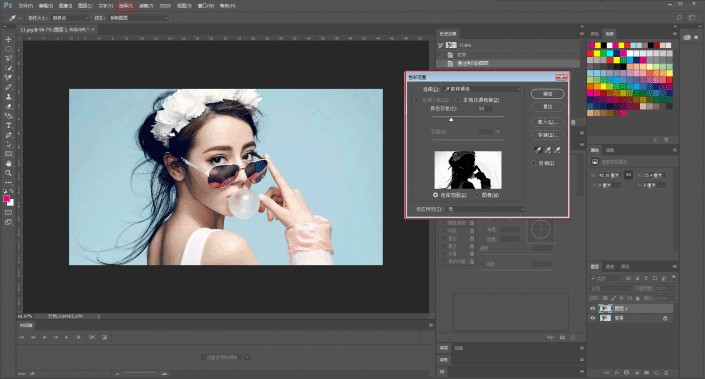Select the Clone Stamp tool
Screen dimensions: 705x379
[8, 97]
